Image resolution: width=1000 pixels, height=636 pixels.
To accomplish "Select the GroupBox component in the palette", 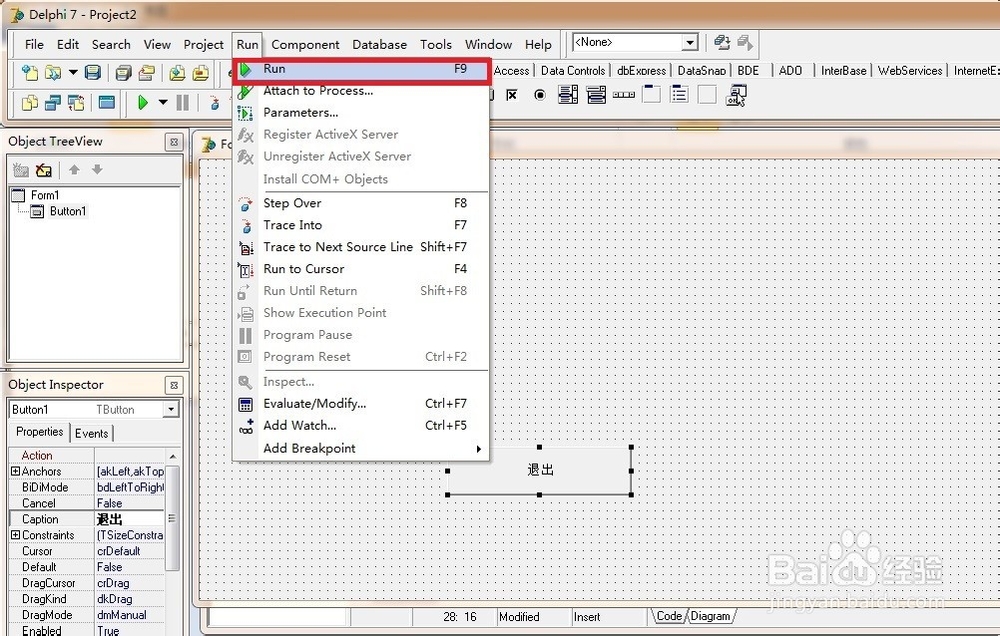I will tap(651, 95).
